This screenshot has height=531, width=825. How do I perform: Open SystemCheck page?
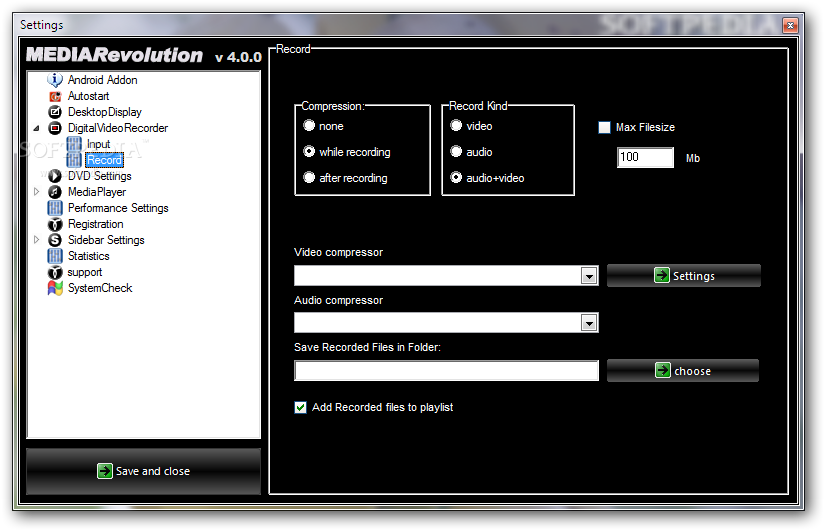click(x=100, y=288)
